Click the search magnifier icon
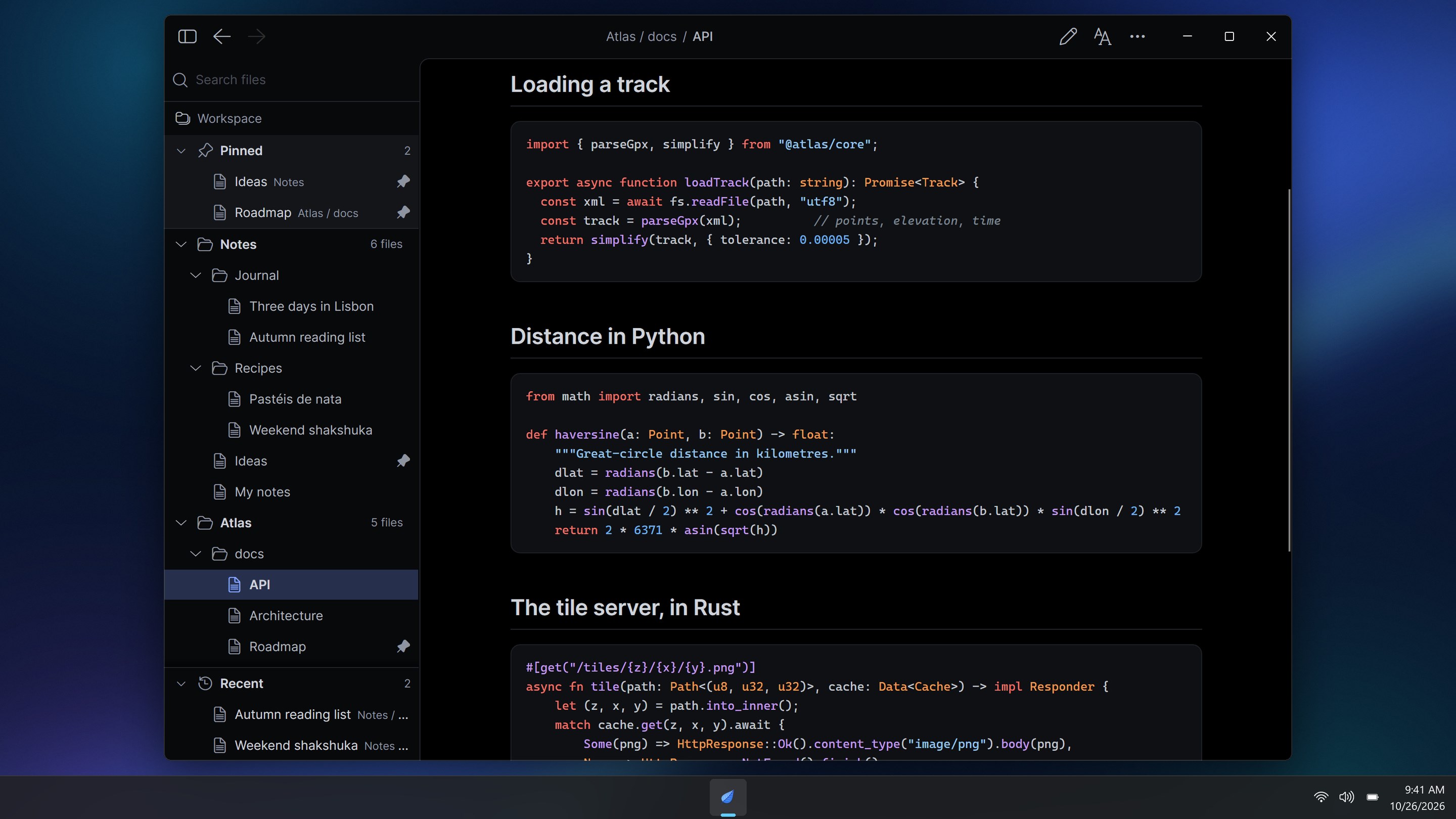 tap(180, 80)
